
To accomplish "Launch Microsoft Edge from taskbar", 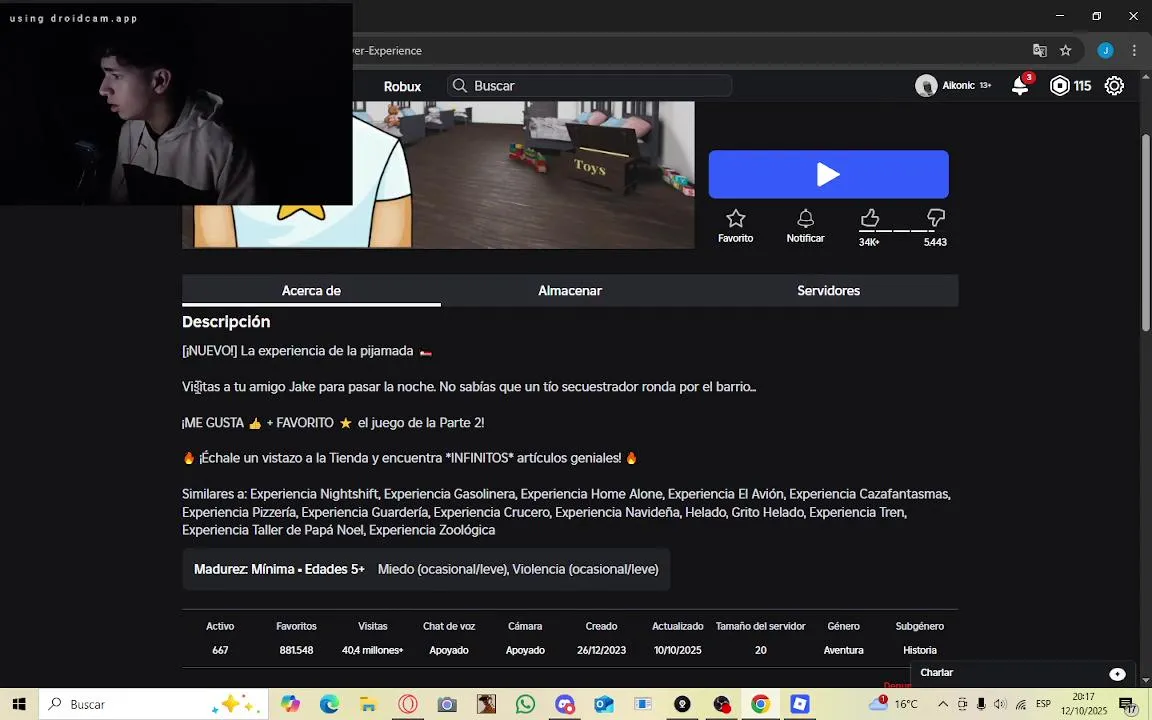I will click(329, 705).
